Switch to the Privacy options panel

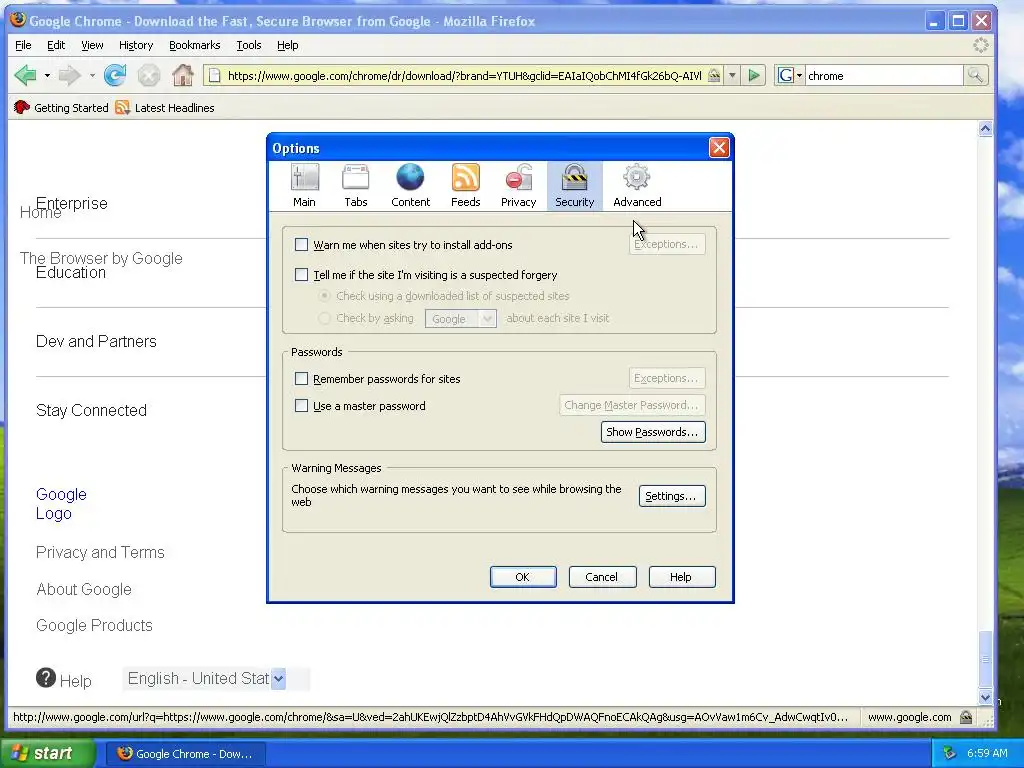[519, 186]
